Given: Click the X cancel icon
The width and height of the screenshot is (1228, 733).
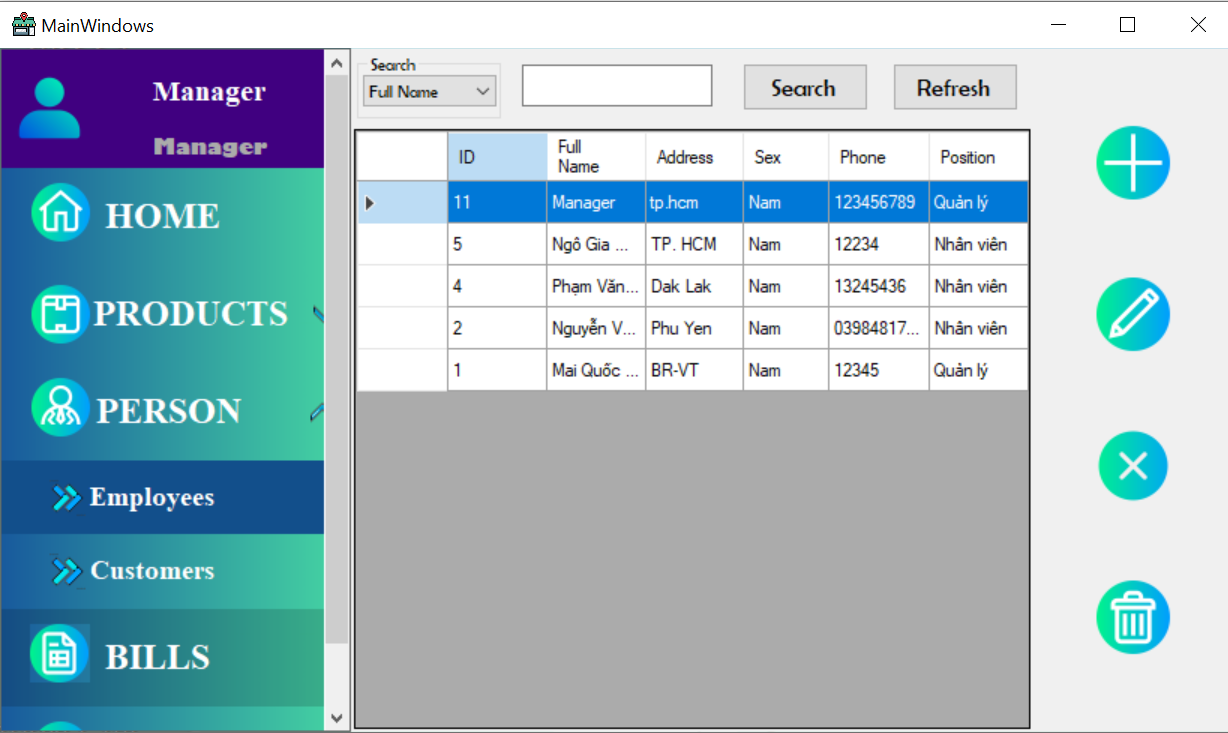Looking at the screenshot, I should pos(1132,465).
